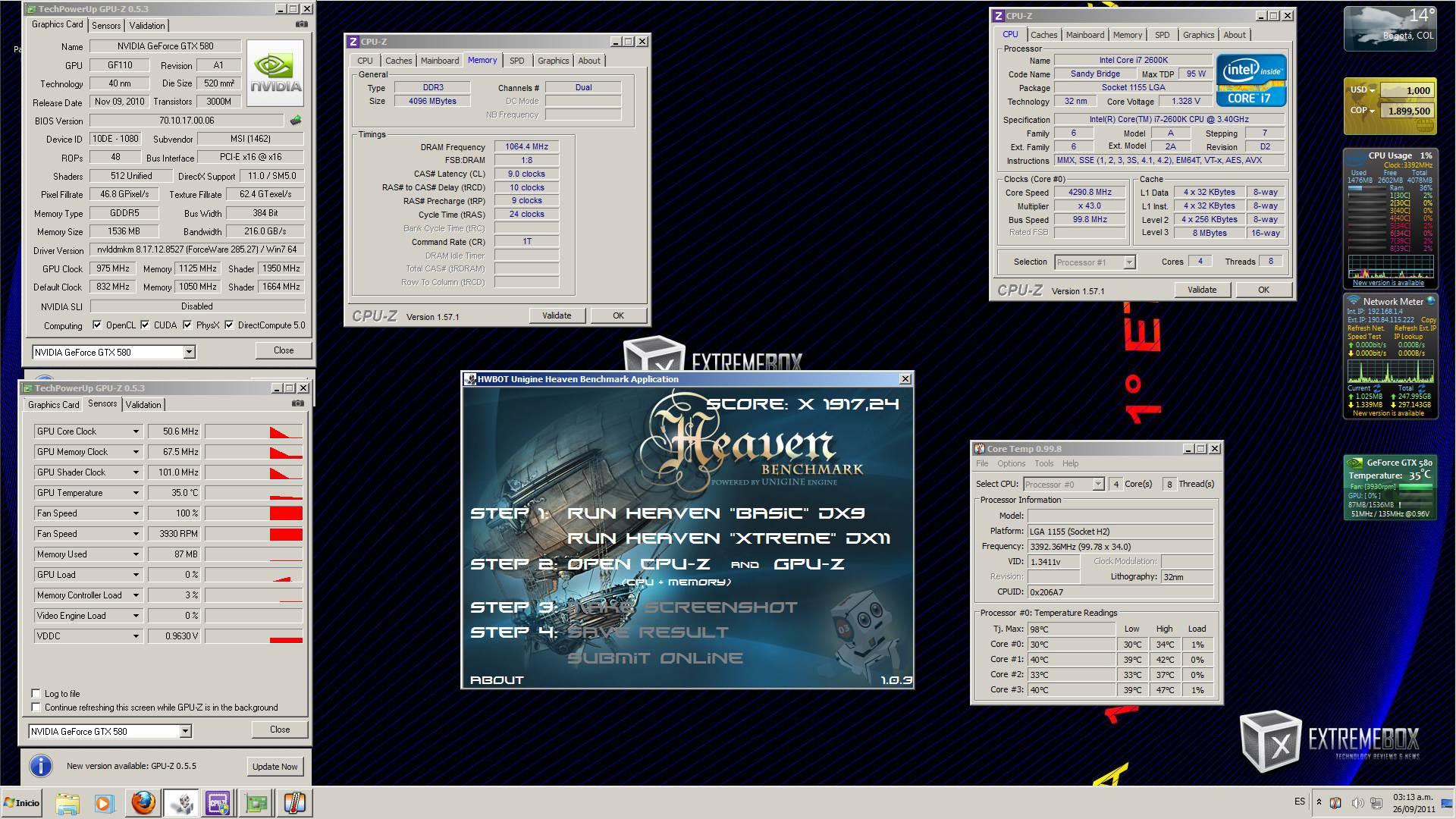Click camera screenshot icon in GPU-Z Graphics Card window
This screenshot has height=819, width=1456.
pos(302,24)
